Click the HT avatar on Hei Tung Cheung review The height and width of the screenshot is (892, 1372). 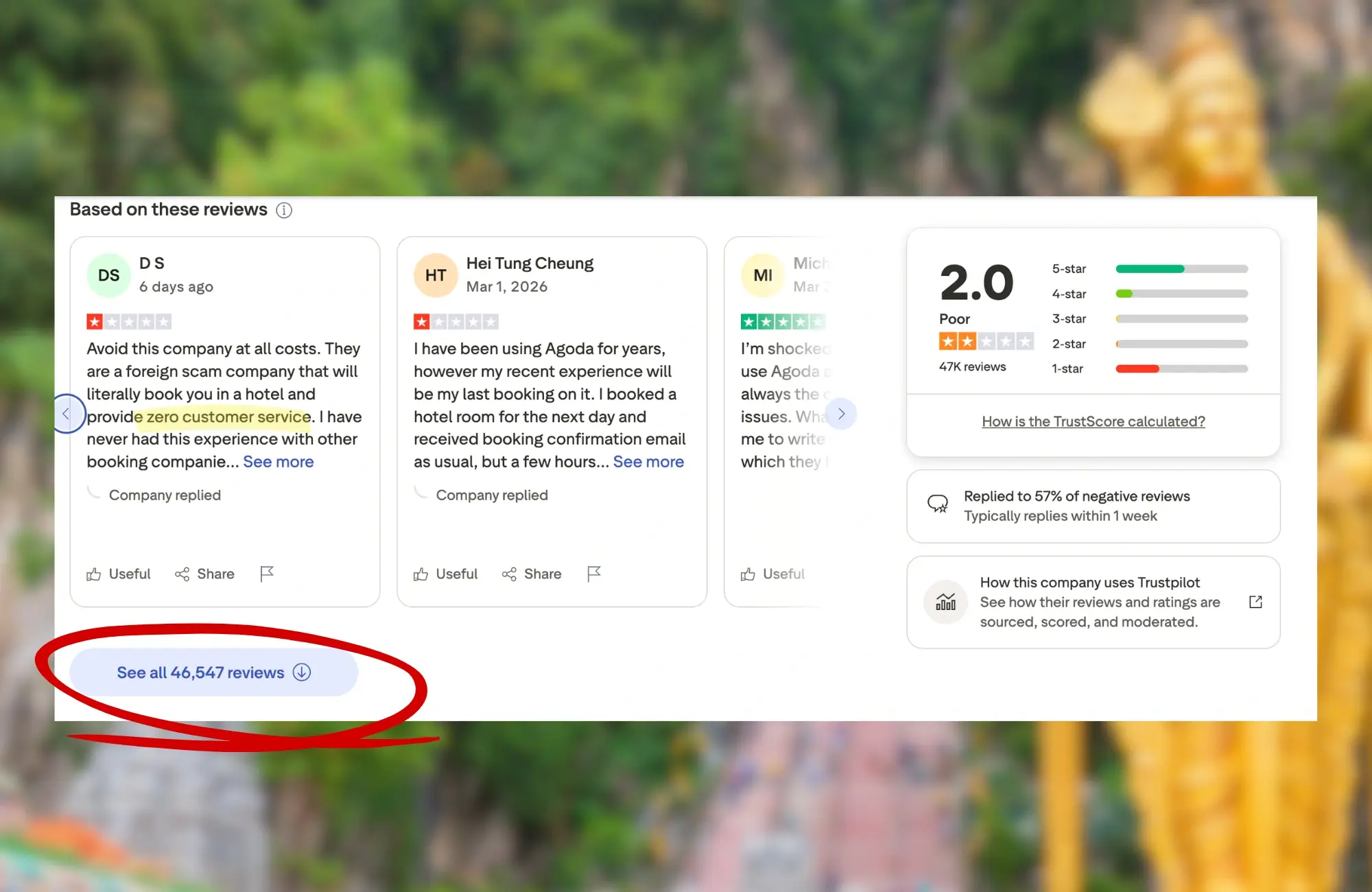point(436,275)
